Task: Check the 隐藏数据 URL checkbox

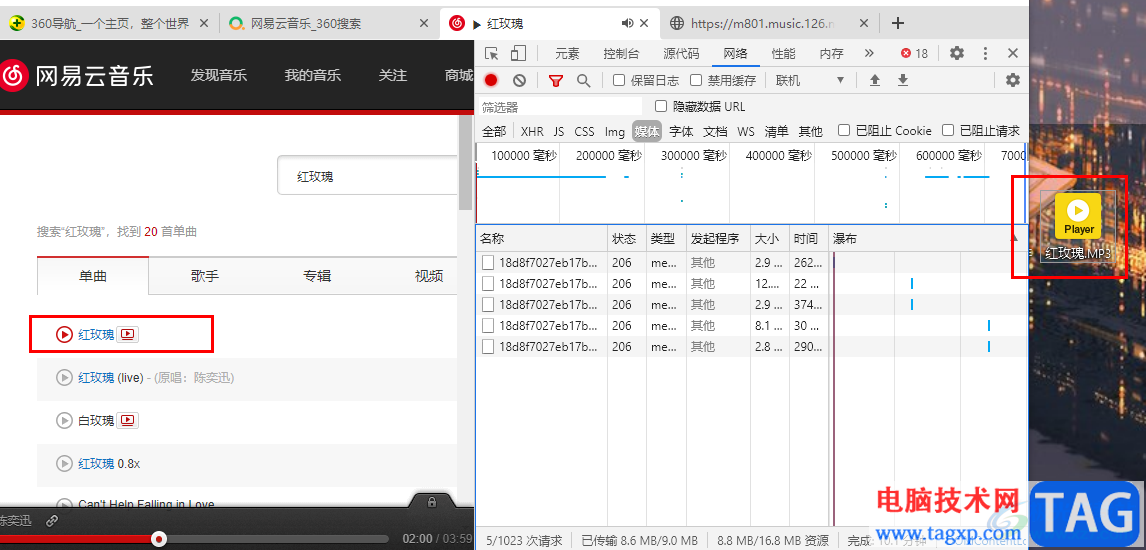Action: tap(661, 106)
